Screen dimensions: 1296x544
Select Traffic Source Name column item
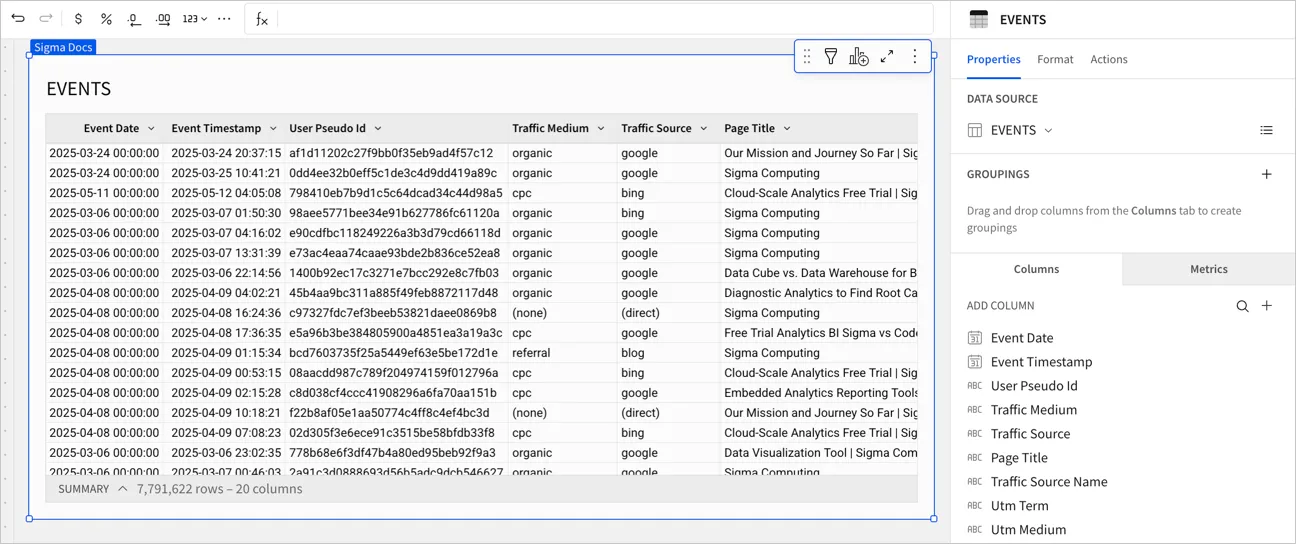coord(1049,482)
